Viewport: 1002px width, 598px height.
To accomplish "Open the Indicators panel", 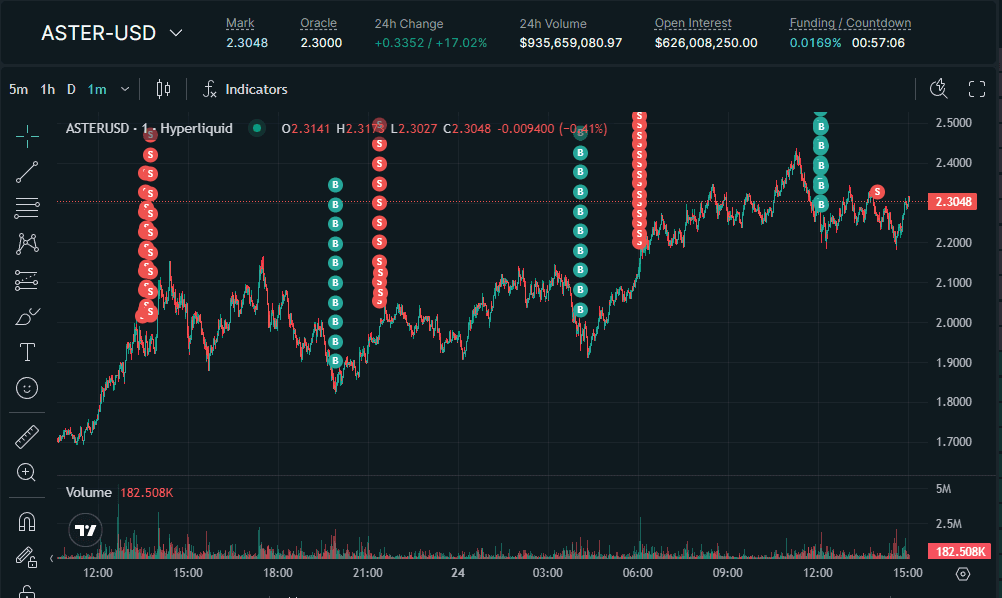I will 245,89.
